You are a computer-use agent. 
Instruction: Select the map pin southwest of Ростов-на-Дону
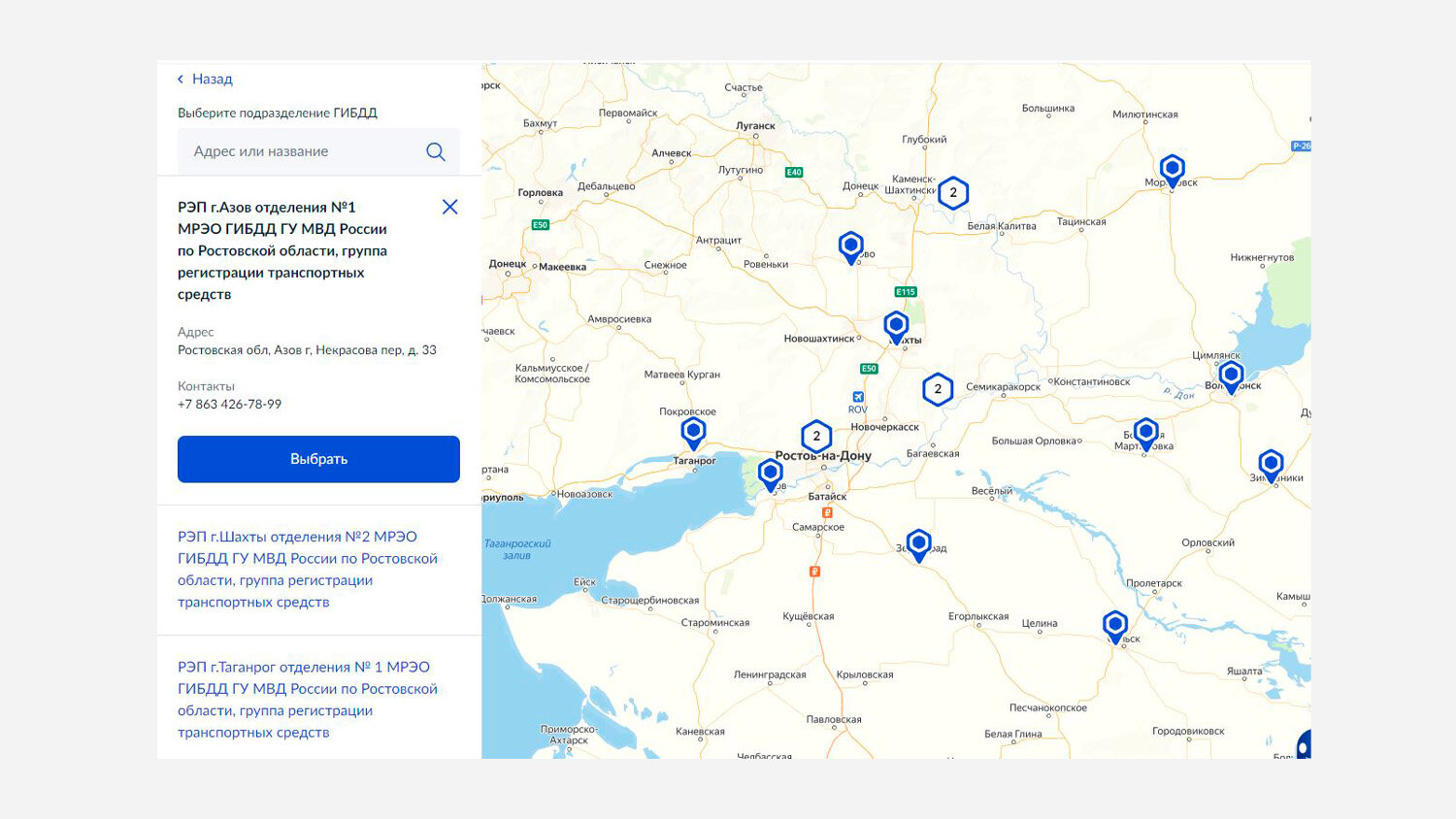(x=770, y=475)
